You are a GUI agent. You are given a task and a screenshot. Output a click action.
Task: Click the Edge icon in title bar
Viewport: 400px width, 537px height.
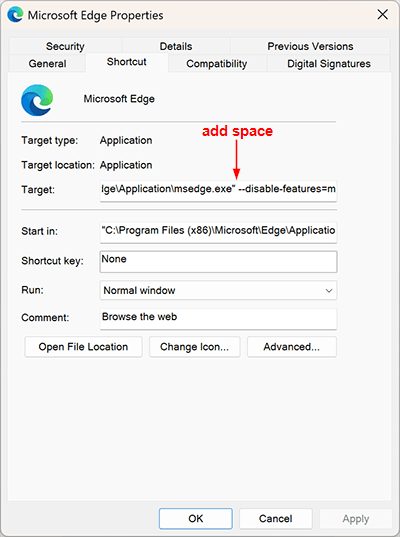pos(15,15)
